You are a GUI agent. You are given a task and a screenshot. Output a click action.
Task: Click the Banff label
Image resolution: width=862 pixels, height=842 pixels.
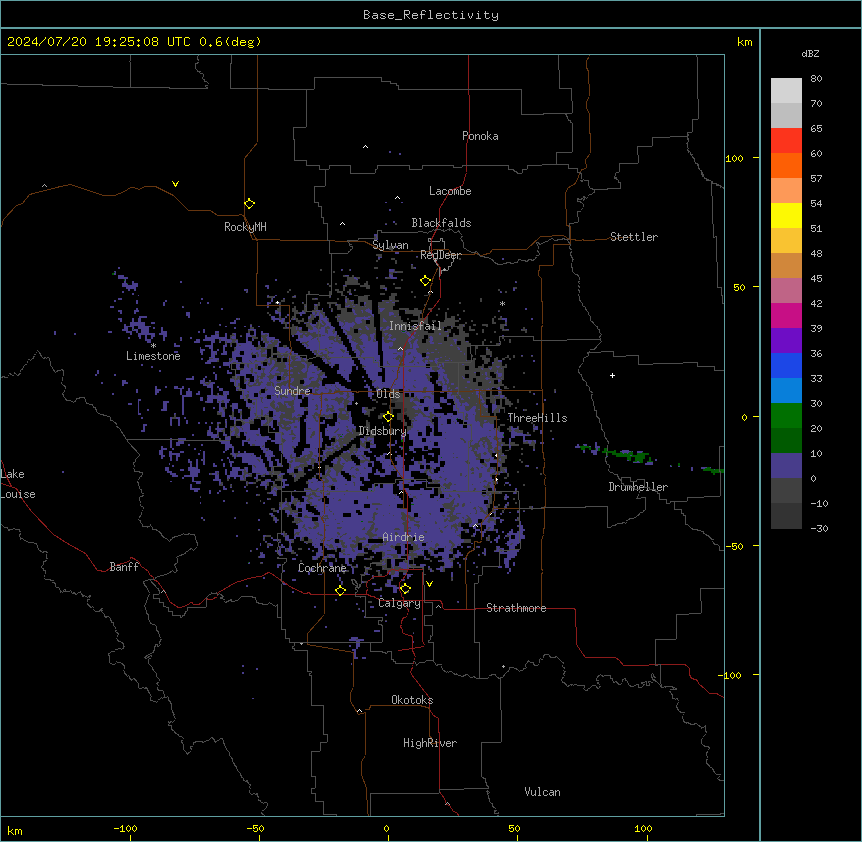coord(124,567)
